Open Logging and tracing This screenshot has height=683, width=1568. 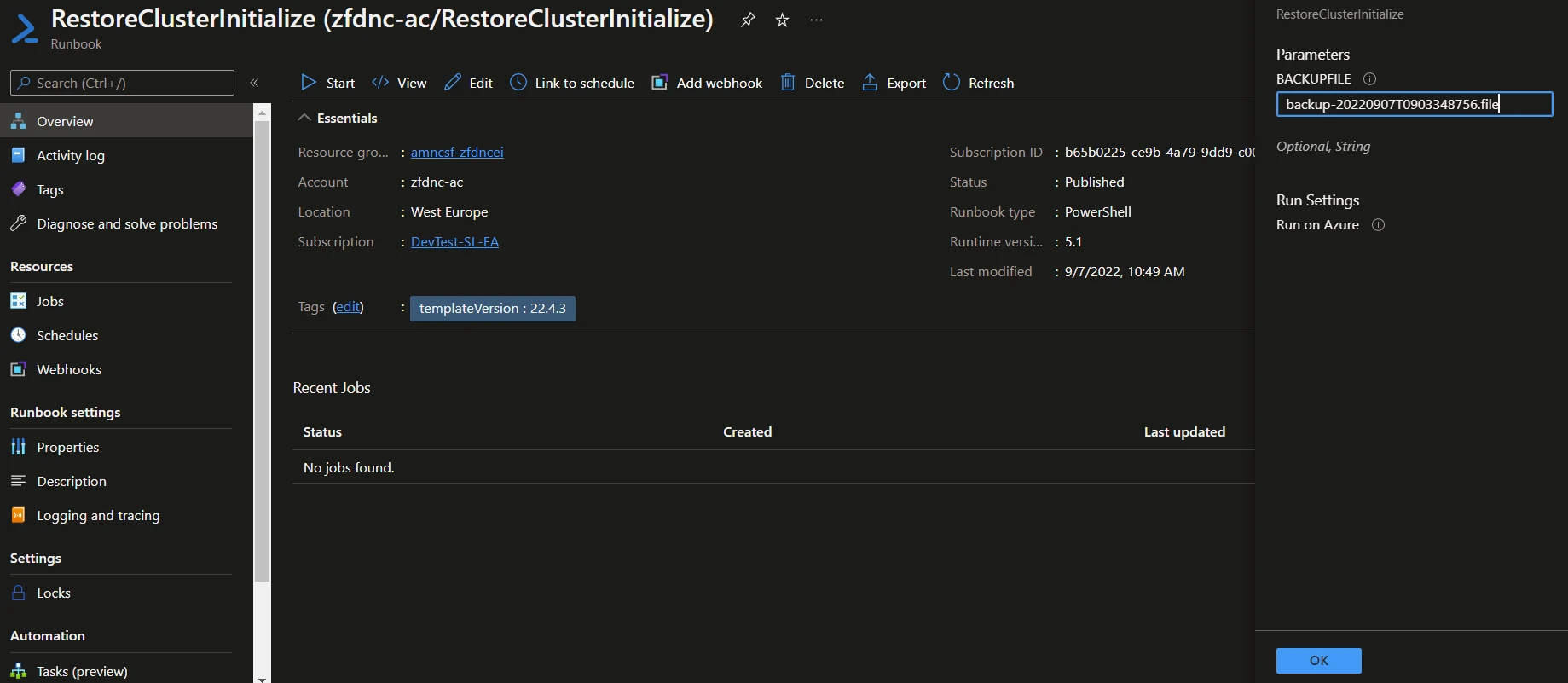click(x=126, y=515)
